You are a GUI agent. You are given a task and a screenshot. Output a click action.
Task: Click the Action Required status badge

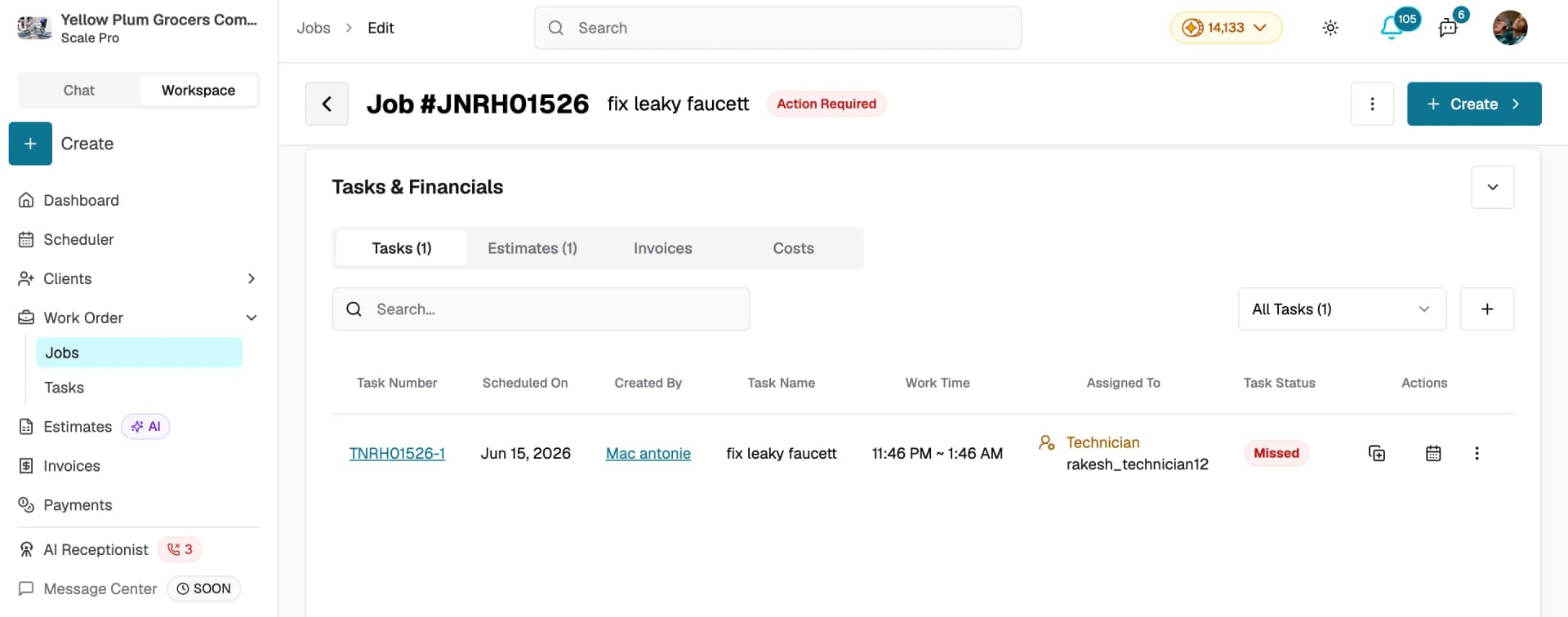826,104
